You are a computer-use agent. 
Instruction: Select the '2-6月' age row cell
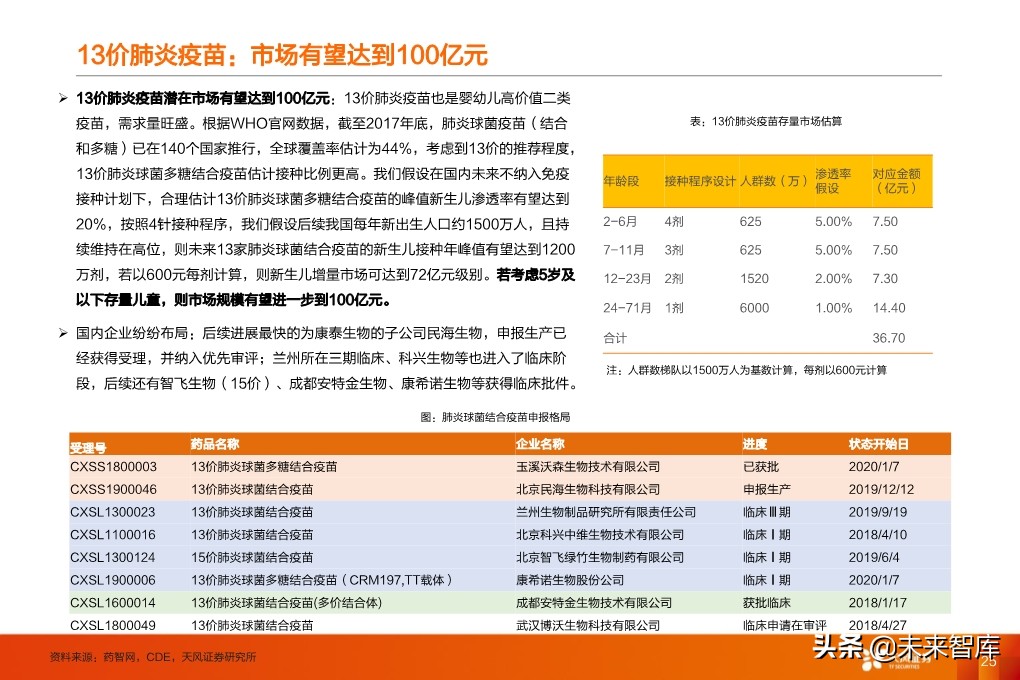click(x=620, y=222)
